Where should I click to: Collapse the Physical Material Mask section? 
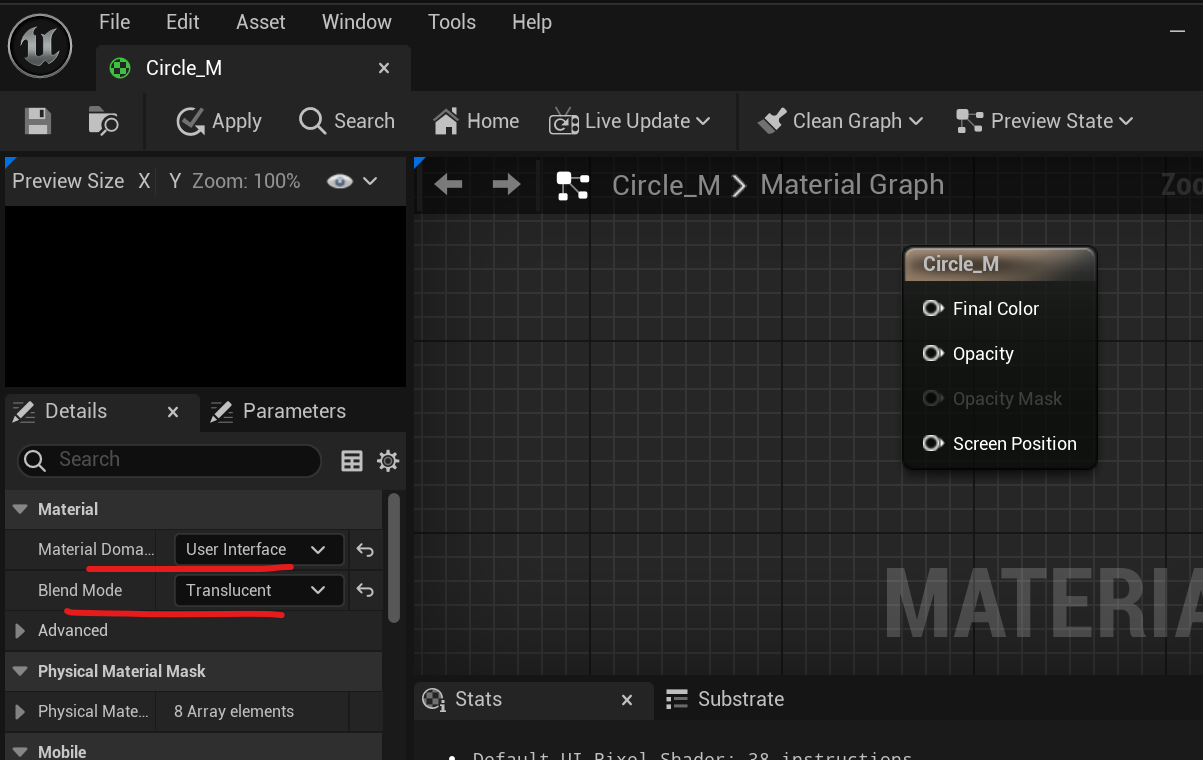point(20,671)
